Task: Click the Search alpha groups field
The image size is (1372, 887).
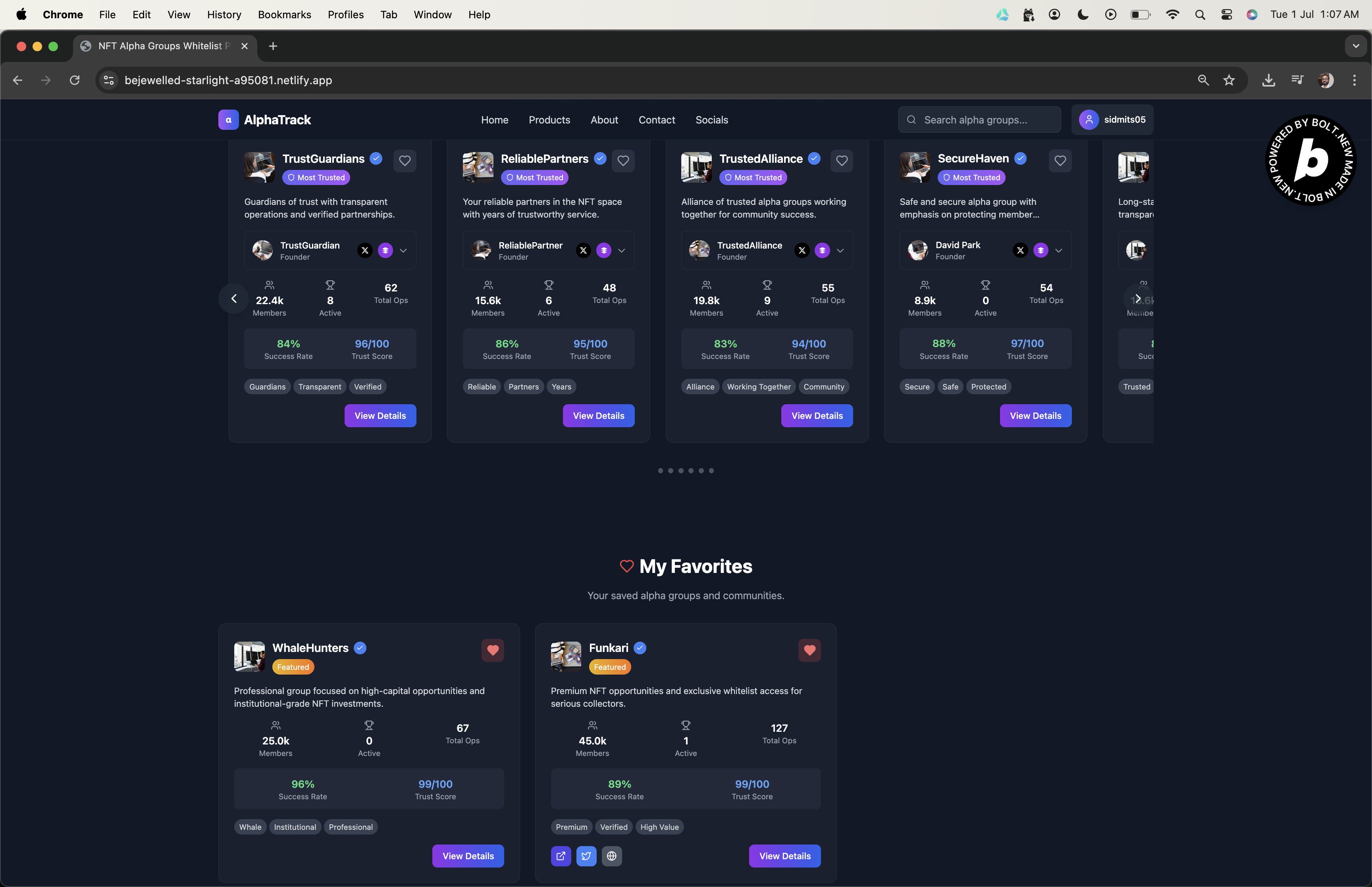Action: point(980,120)
